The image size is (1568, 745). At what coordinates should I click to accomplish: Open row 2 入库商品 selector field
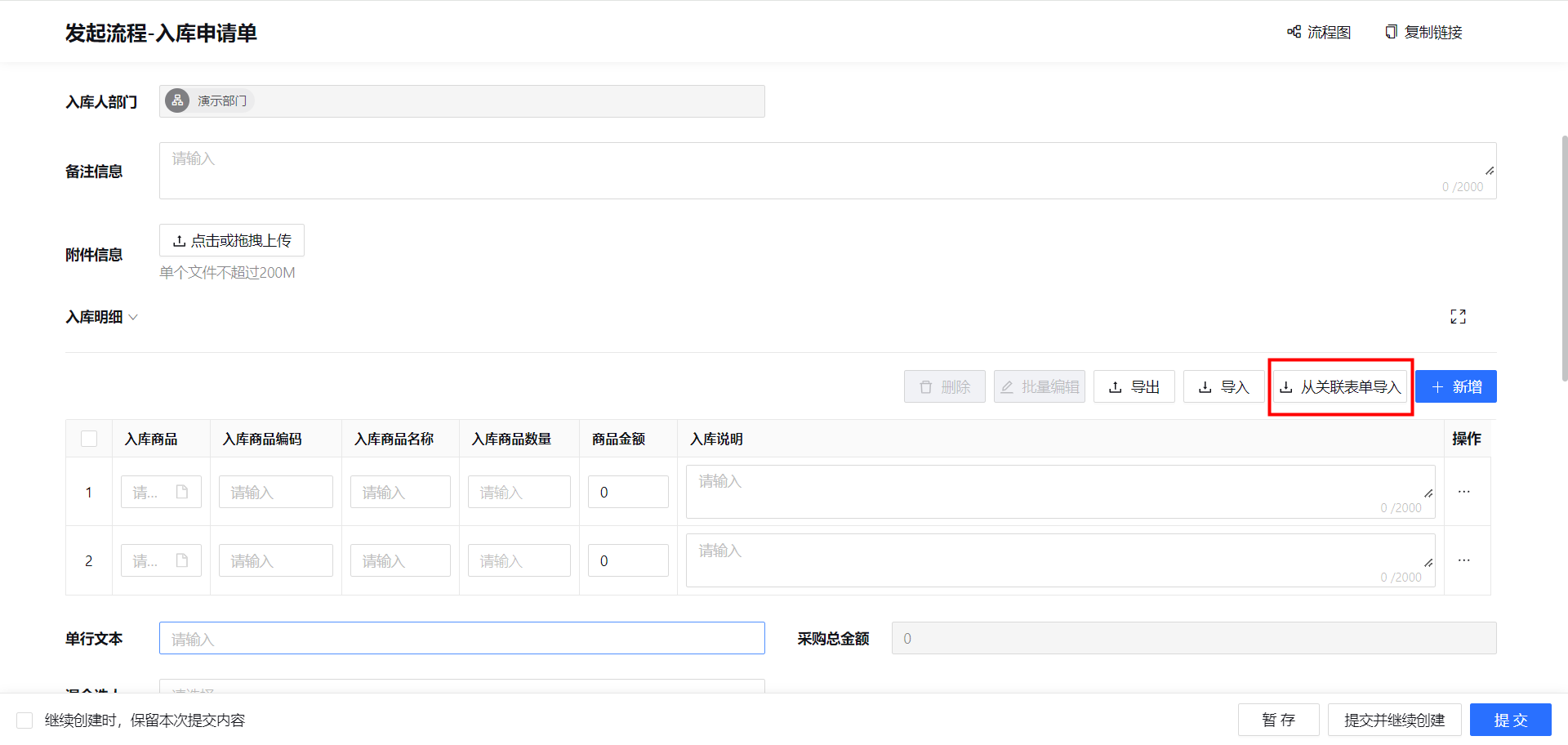click(x=161, y=560)
